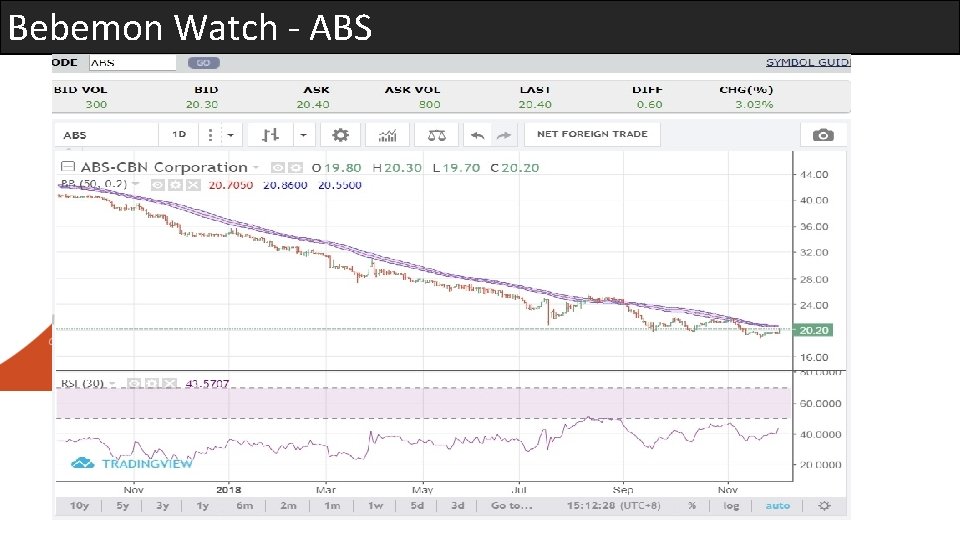Take a chart snapshot with camera icon

coord(823,135)
